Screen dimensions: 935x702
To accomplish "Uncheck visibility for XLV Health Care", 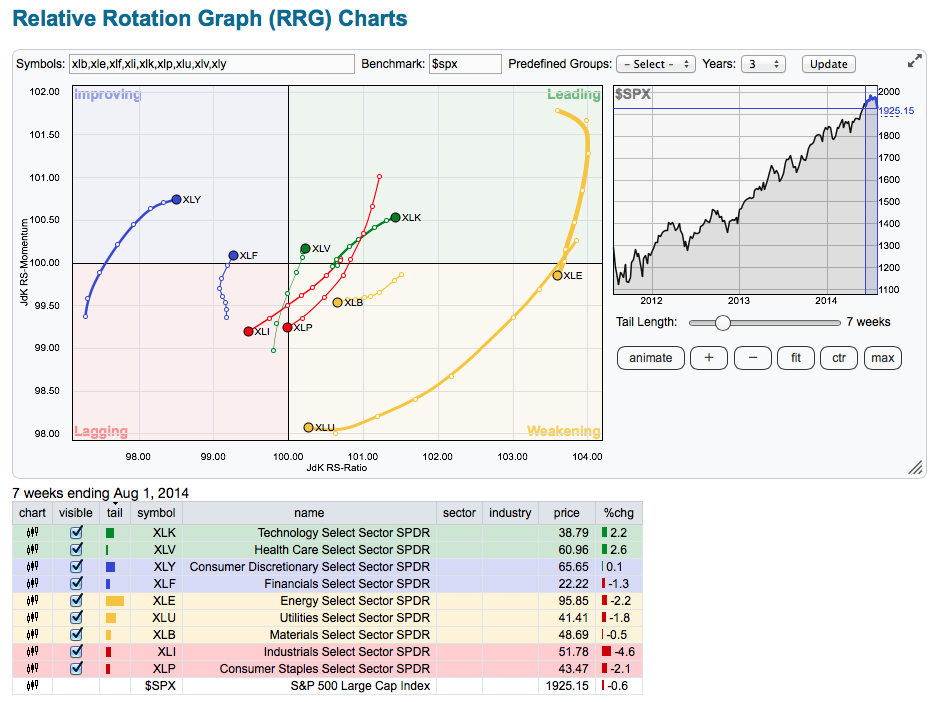I will (76, 550).
